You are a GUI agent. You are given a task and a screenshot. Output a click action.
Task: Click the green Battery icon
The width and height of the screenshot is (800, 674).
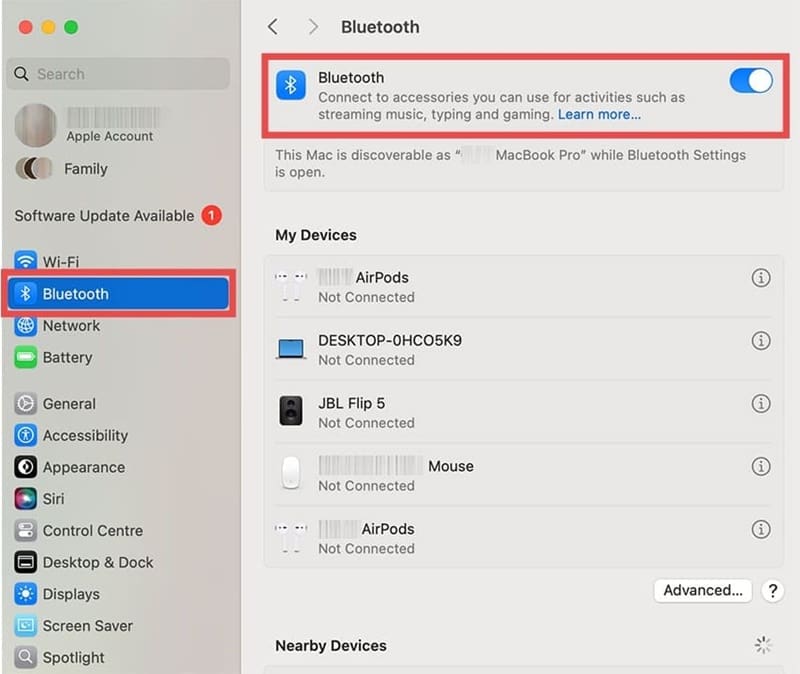pyautogui.click(x=26, y=357)
